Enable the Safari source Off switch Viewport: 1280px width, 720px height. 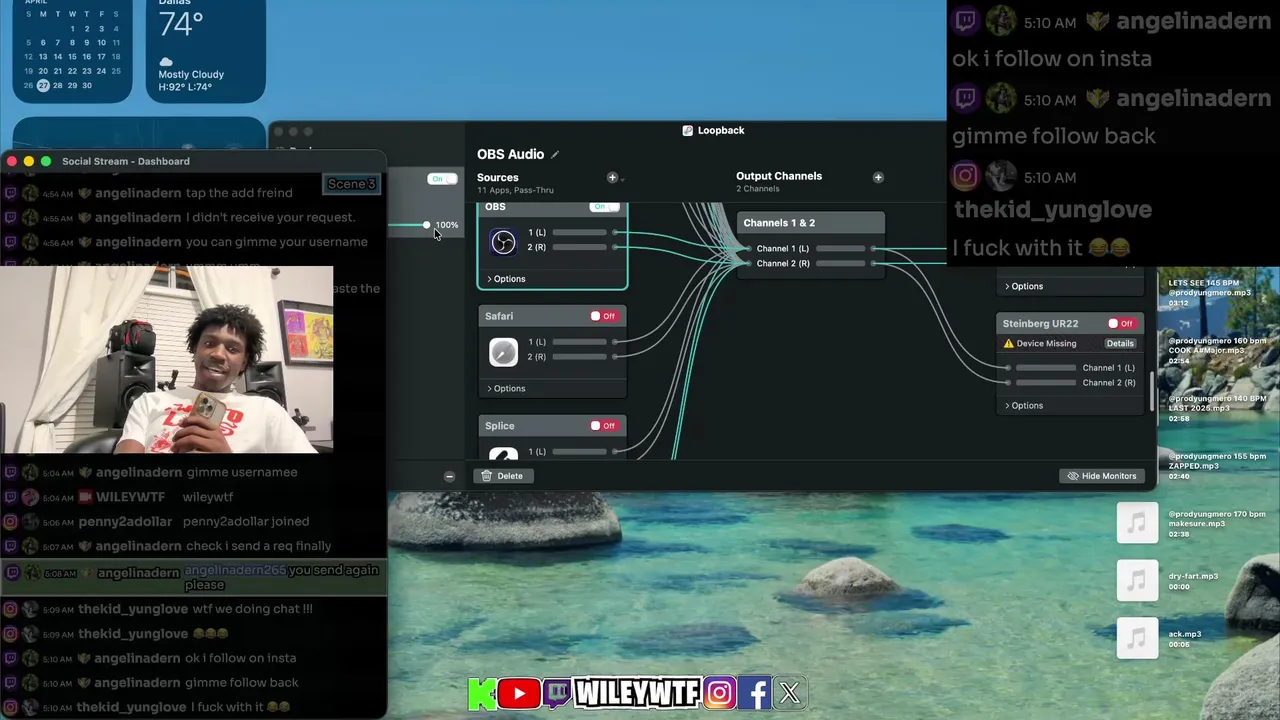tap(603, 316)
